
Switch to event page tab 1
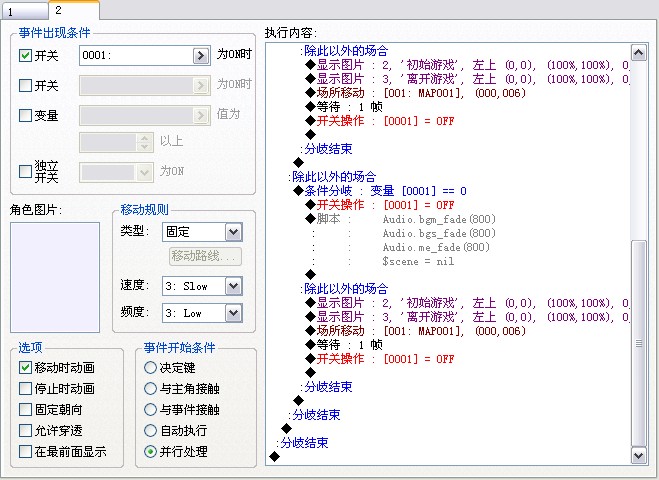24,11
